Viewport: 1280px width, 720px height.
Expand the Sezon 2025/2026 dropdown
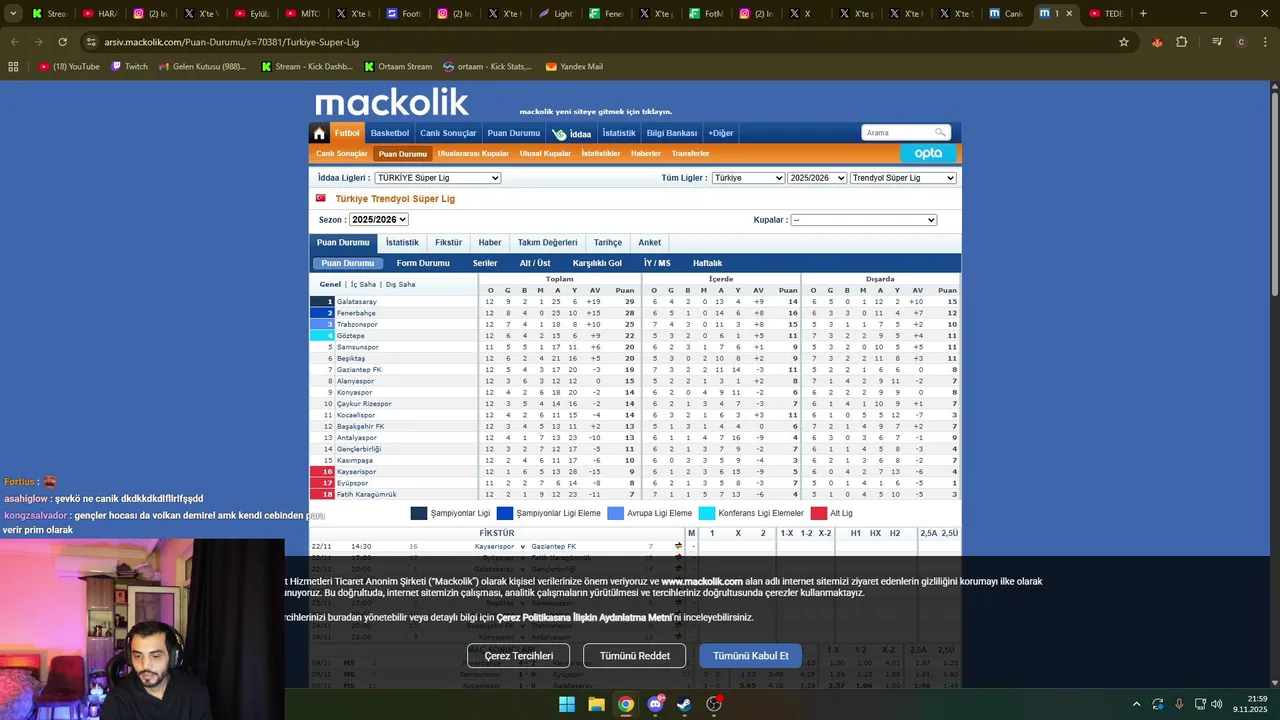click(x=379, y=220)
